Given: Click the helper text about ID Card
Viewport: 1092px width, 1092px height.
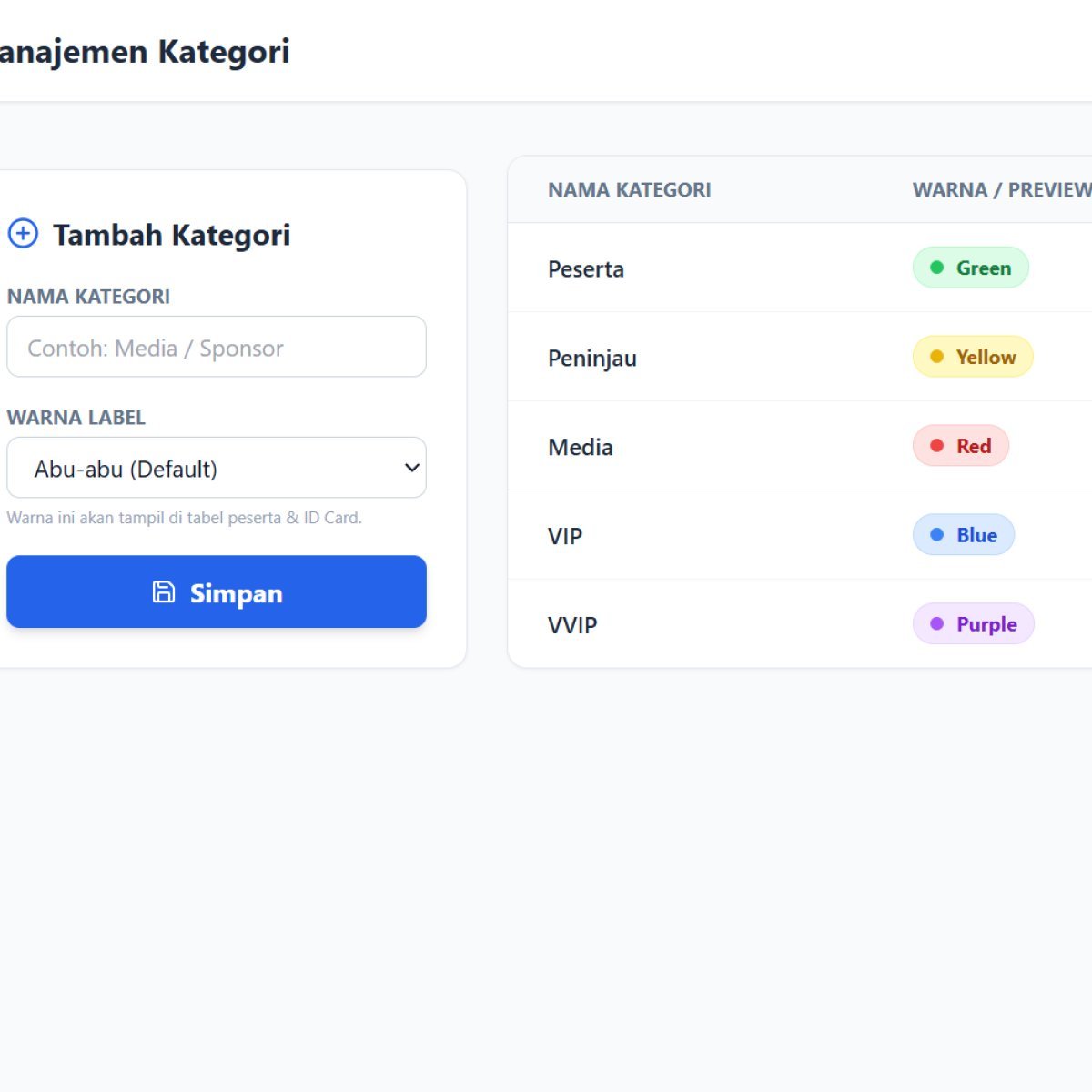Looking at the screenshot, I should pos(185,518).
